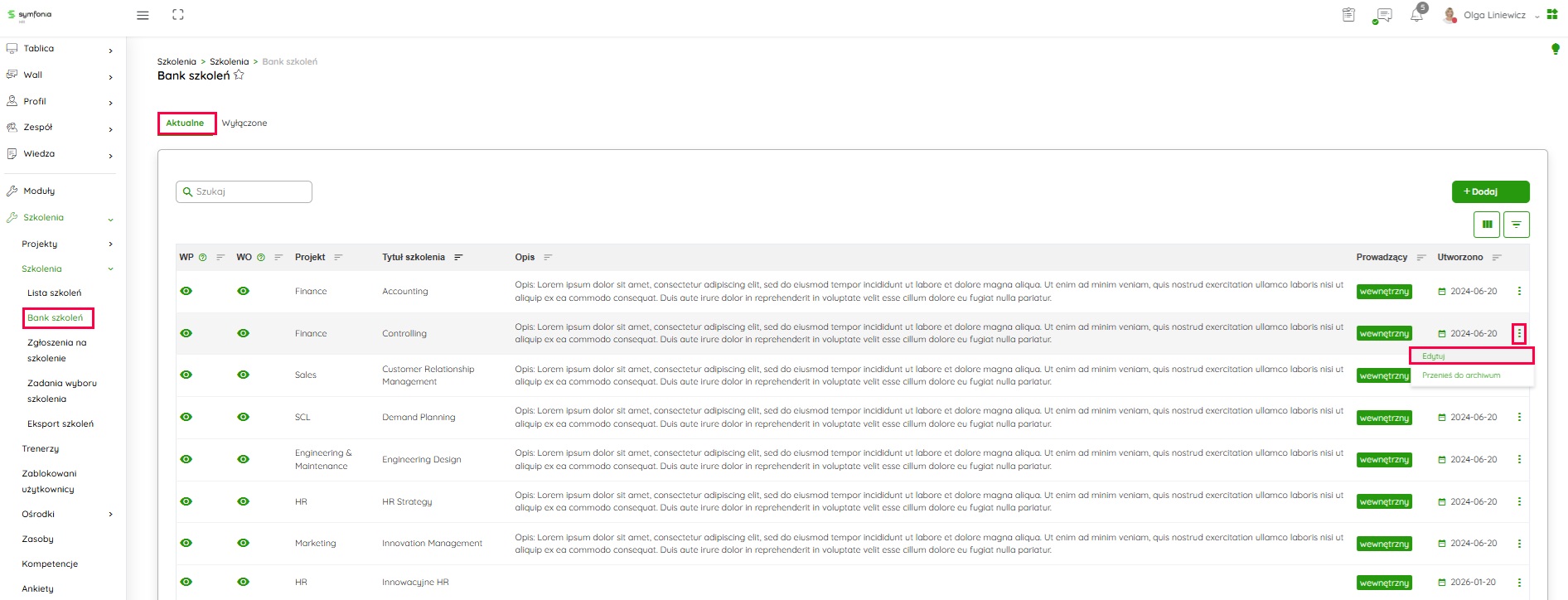Mark Bank szkoleń as favorite star
The height and width of the screenshot is (600, 1568).
(239, 75)
